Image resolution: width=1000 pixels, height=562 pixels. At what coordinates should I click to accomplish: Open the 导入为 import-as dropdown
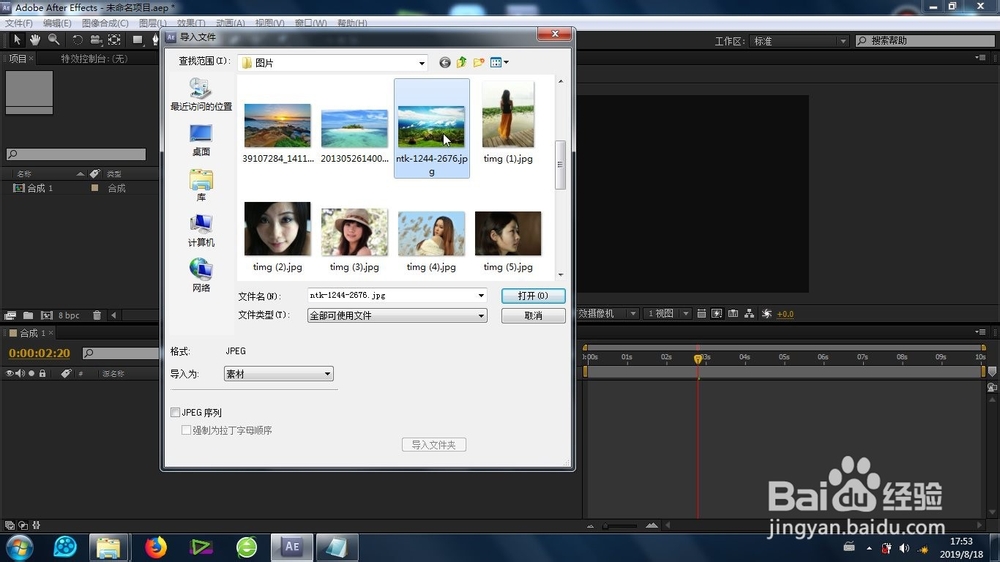278,374
